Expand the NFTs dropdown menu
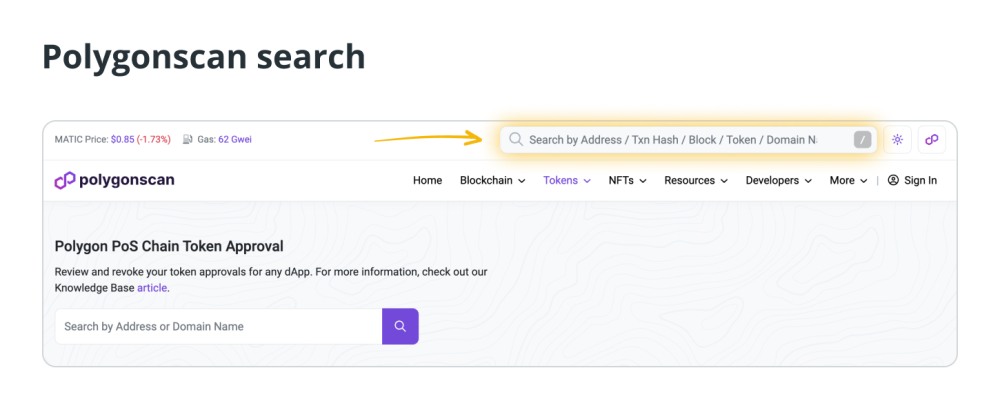The height and width of the screenshot is (406, 1000). pos(628,180)
